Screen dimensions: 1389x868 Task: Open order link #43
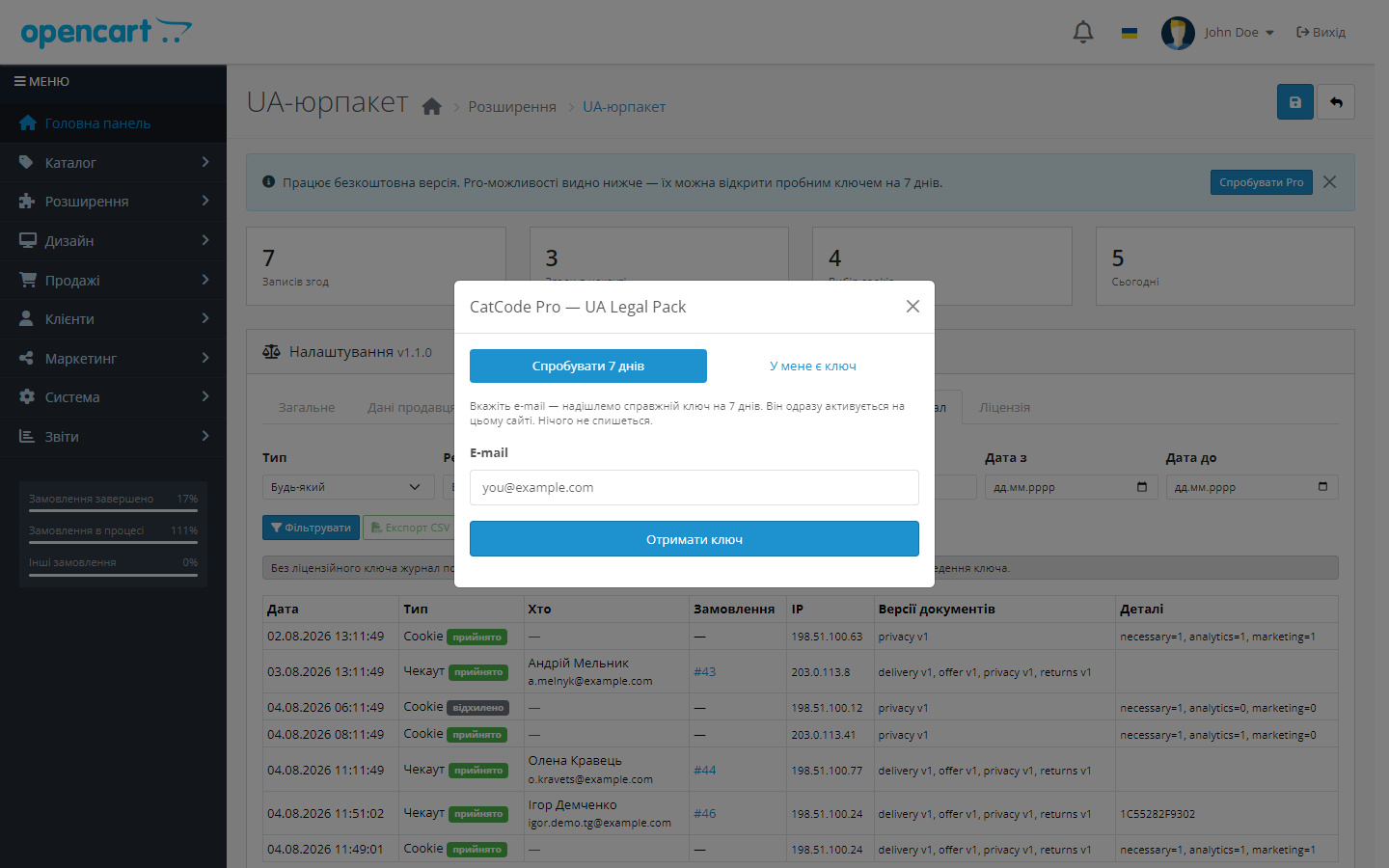(705, 672)
